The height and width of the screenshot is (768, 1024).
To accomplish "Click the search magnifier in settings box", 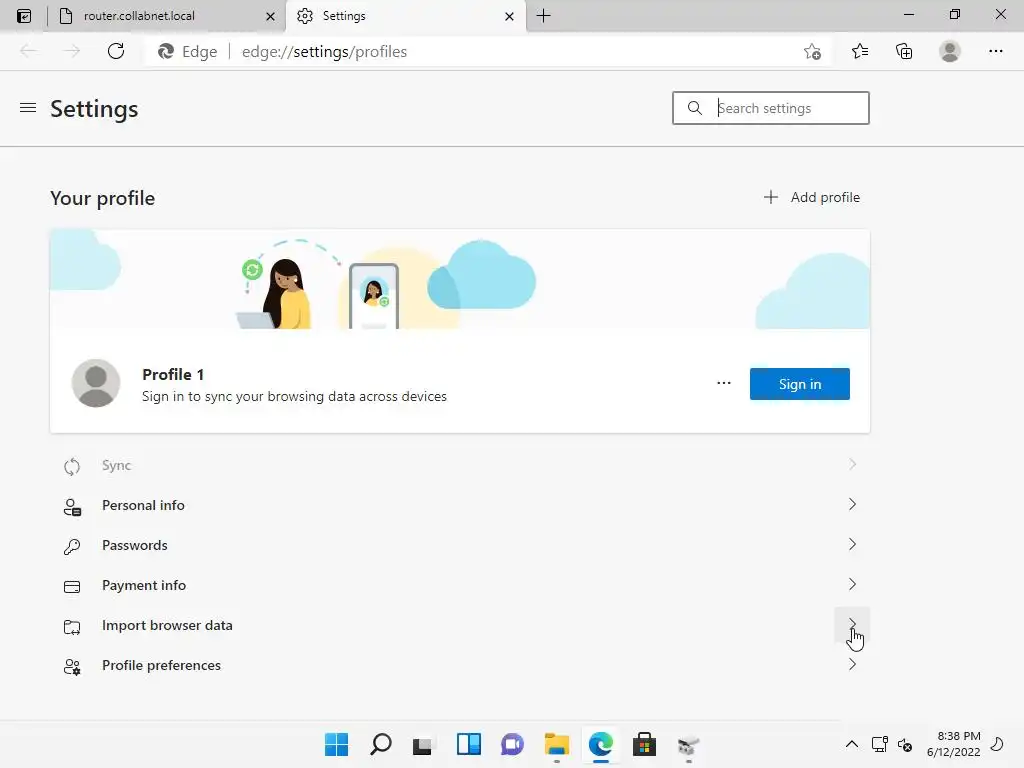I will click(695, 108).
